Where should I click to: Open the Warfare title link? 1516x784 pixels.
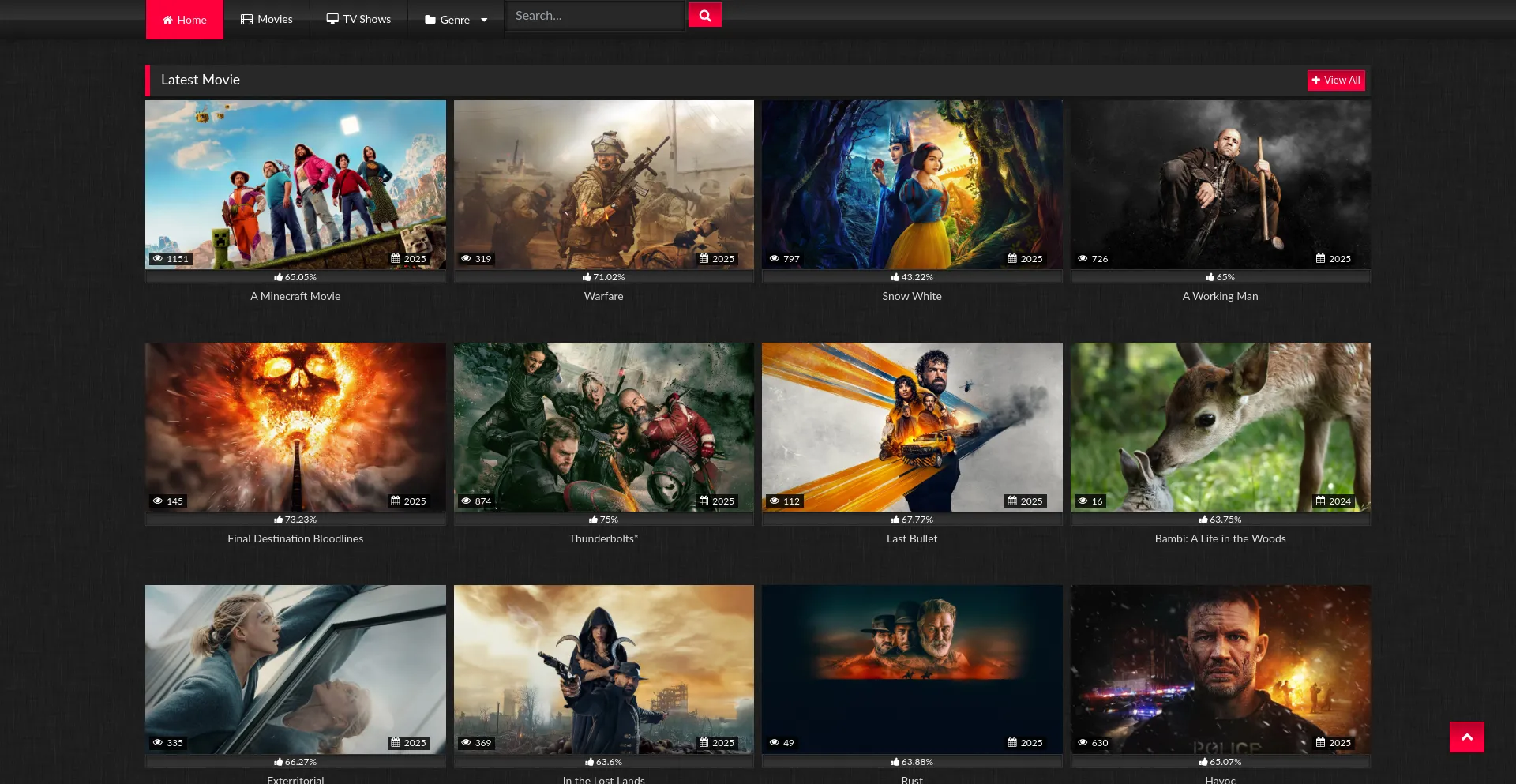603,296
